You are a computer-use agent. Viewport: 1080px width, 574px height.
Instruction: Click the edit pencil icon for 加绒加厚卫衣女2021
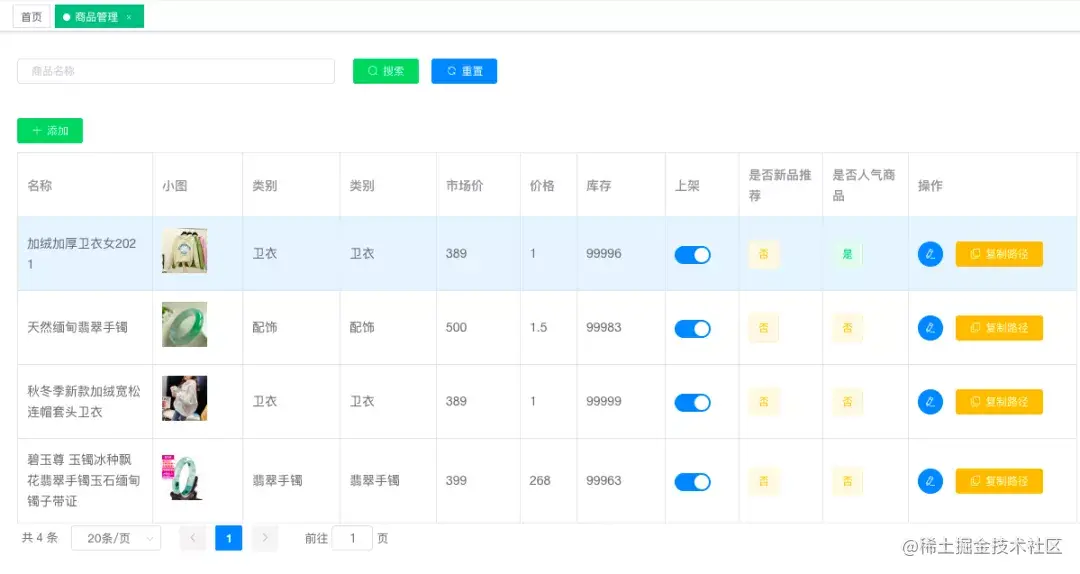pos(930,254)
